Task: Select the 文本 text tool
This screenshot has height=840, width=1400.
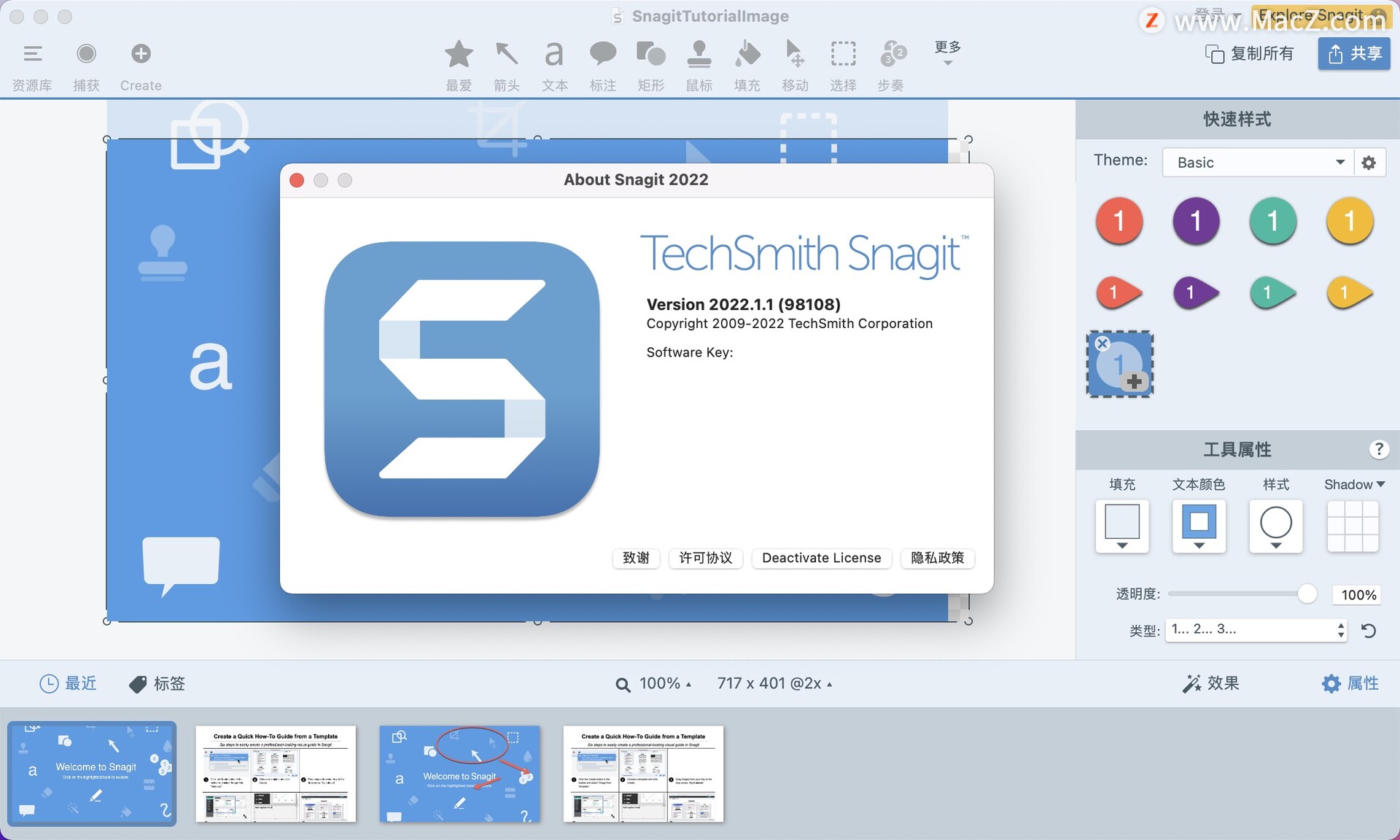Action: [x=555, y=66]
